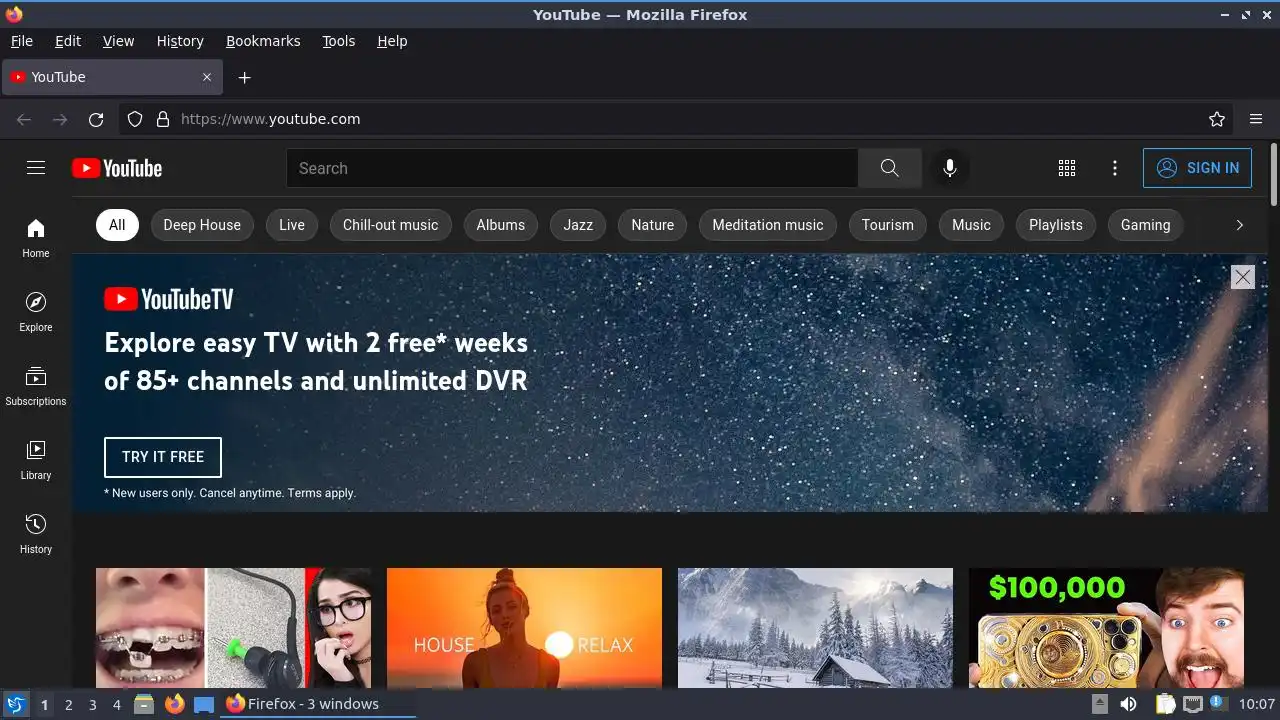Open the History menu in menu bar
This screenshot has height=720, width=1280.
(180, 41)
